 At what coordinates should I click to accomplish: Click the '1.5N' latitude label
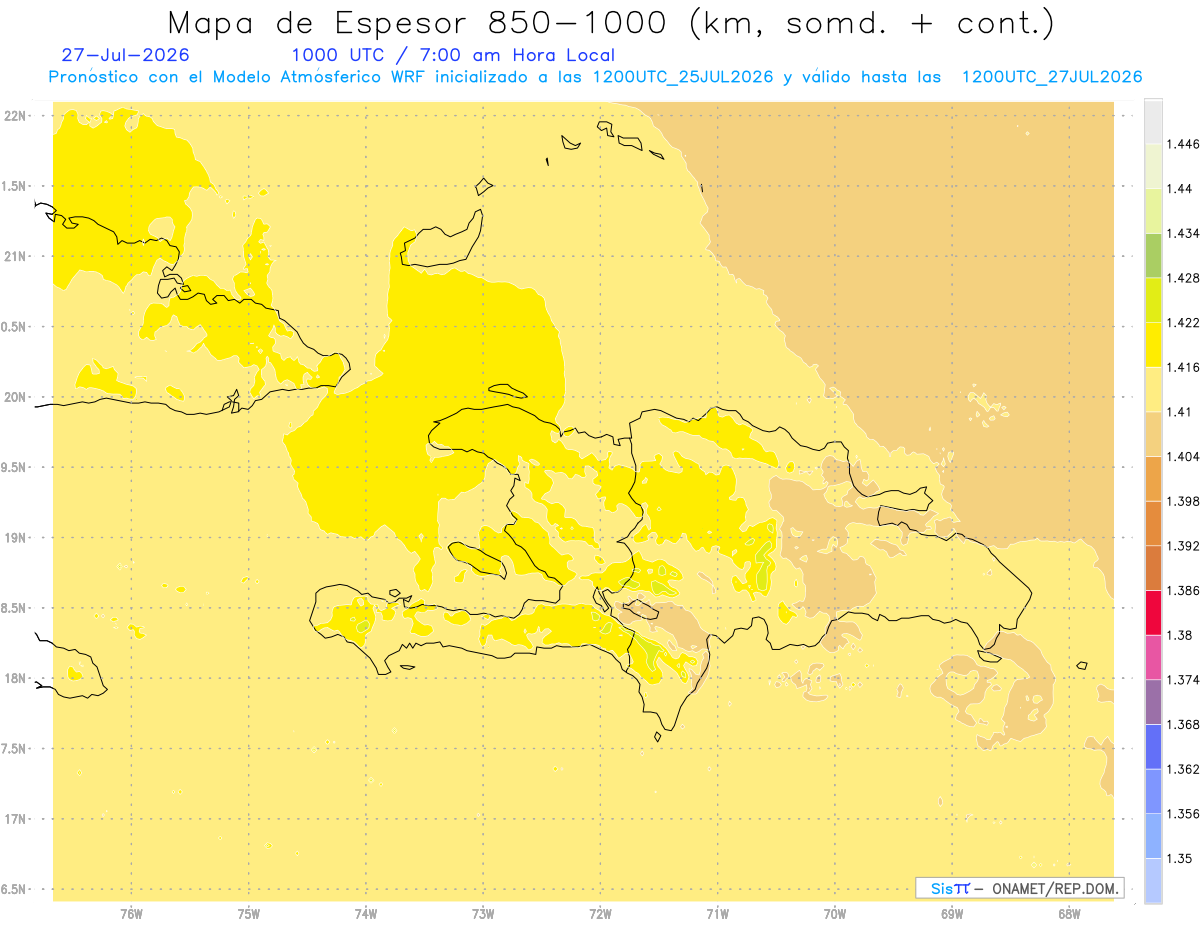(x=15, y=187)
